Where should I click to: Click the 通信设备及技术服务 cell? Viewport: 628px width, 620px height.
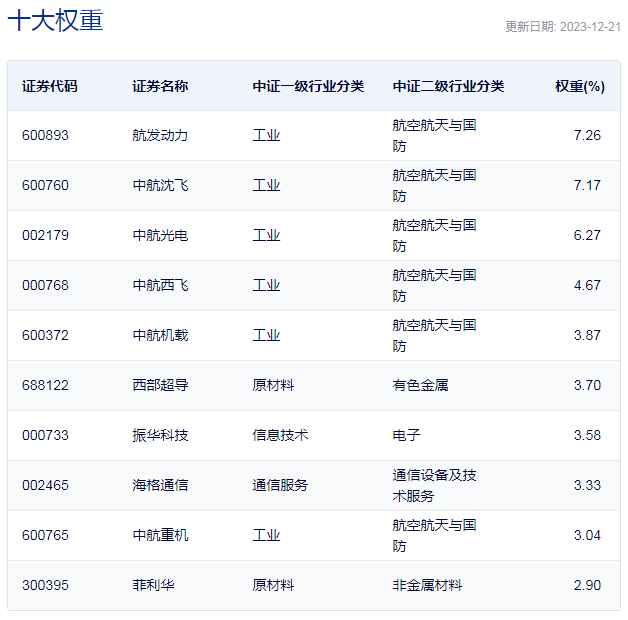[x=434, y=485]
